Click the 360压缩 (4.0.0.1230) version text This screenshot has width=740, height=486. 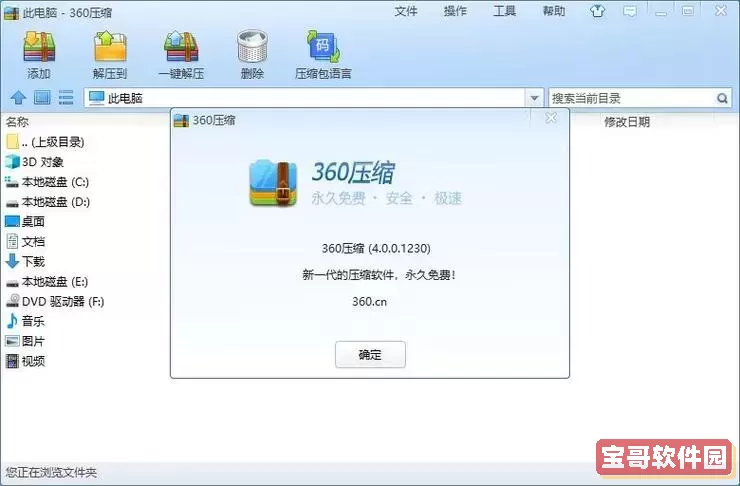[376, 248]
